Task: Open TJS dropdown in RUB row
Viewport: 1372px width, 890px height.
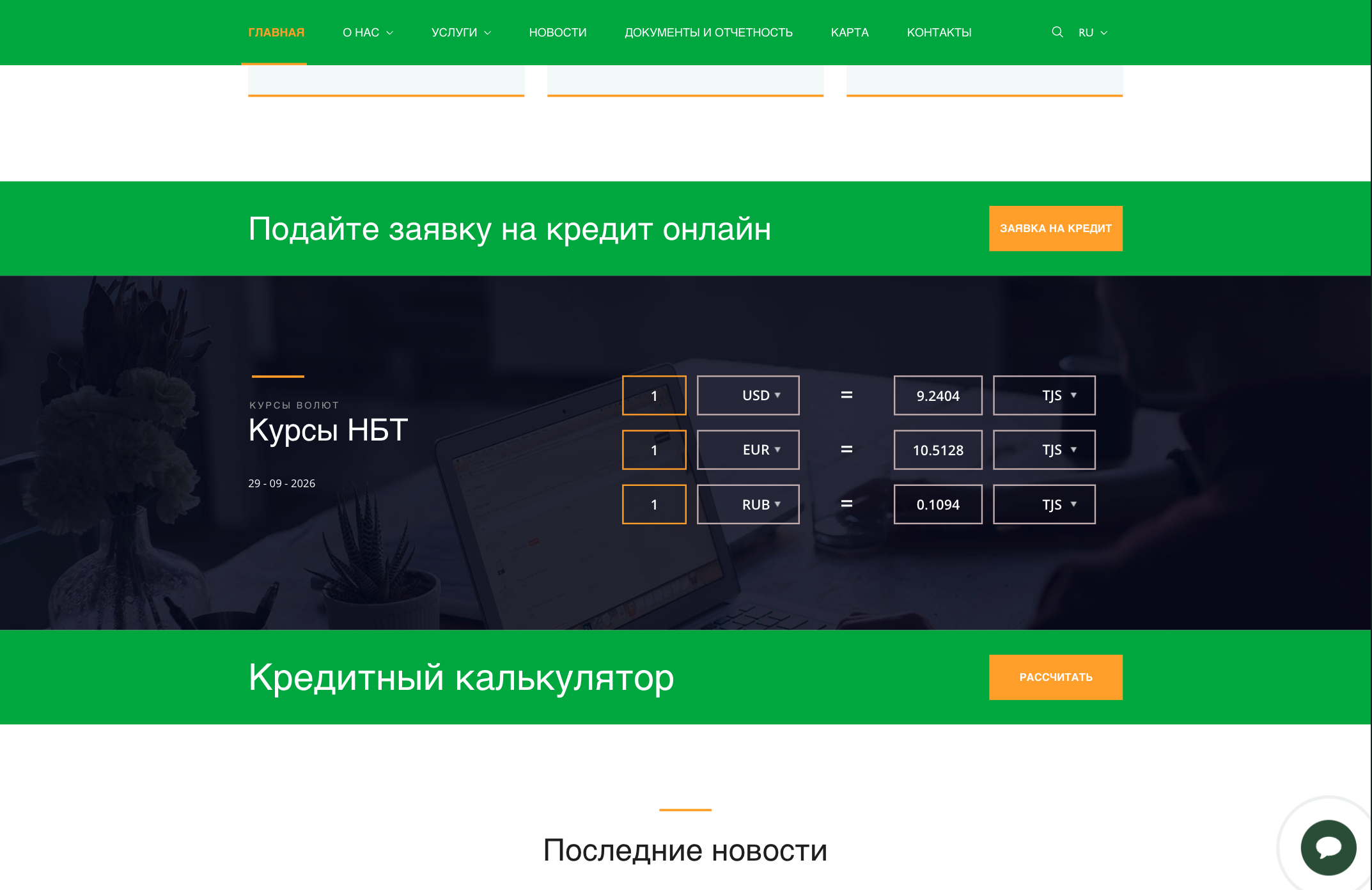Action: tap(1044, 504)
